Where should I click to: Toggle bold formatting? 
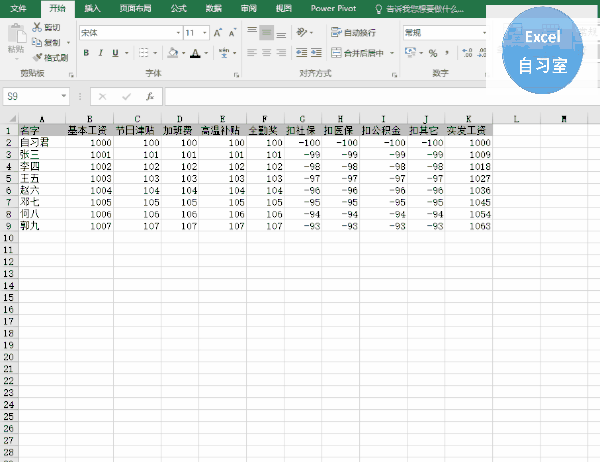tap(86, 53)
